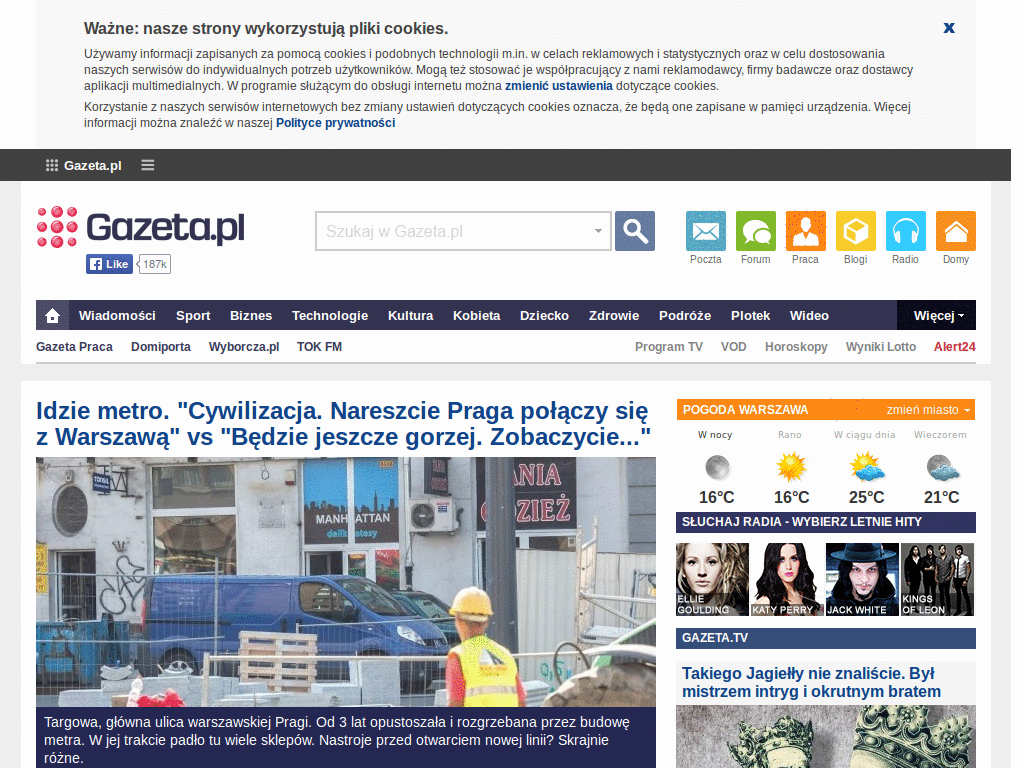The image size is (1024, 768).
Task: Open the Wideo section
Action: pyautogui.click(x=809, y=315)
